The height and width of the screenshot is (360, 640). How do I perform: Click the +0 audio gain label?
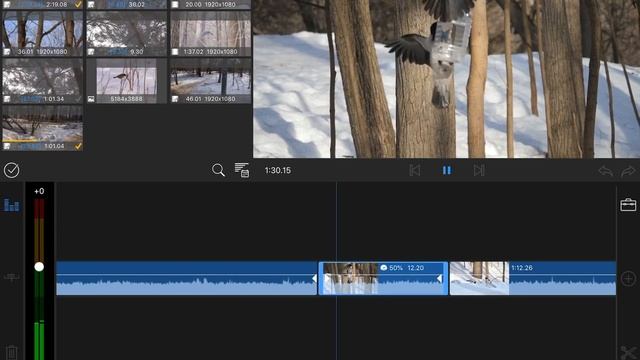coord(39,191)
